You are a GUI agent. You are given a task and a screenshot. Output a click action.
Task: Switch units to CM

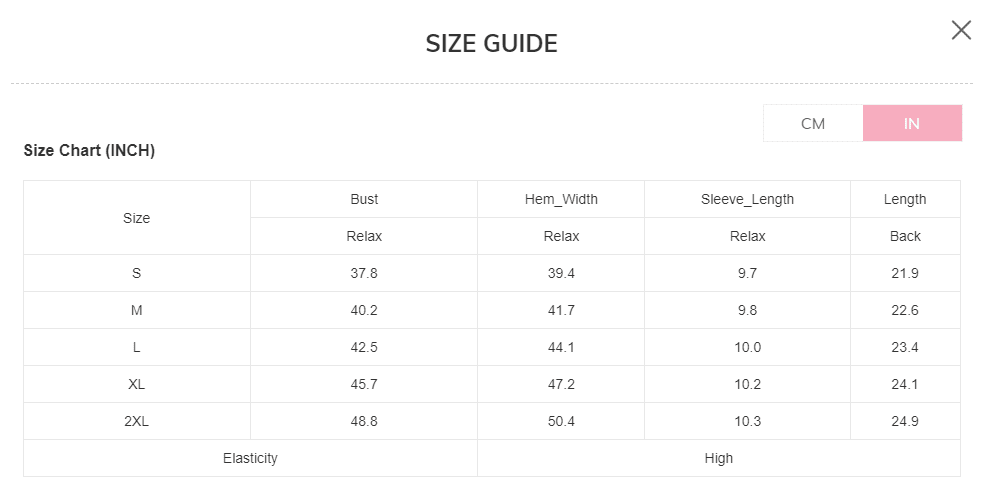[x=813, y=123]
